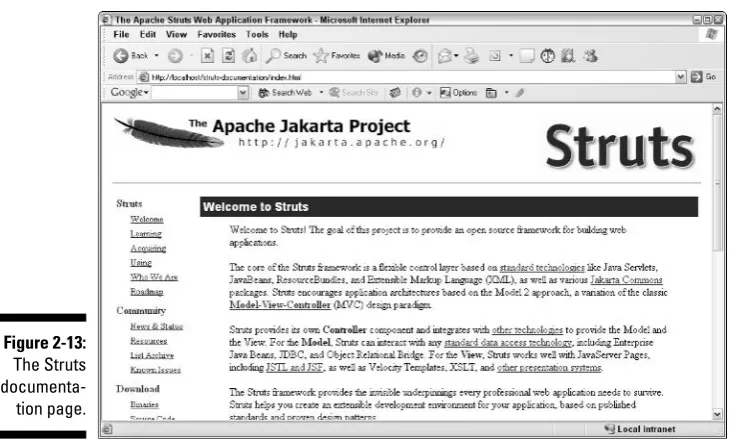Reload page with the Refresh icon
This screenshot has height=446, width=733.
pyautogui.click(x=229, y=56)
